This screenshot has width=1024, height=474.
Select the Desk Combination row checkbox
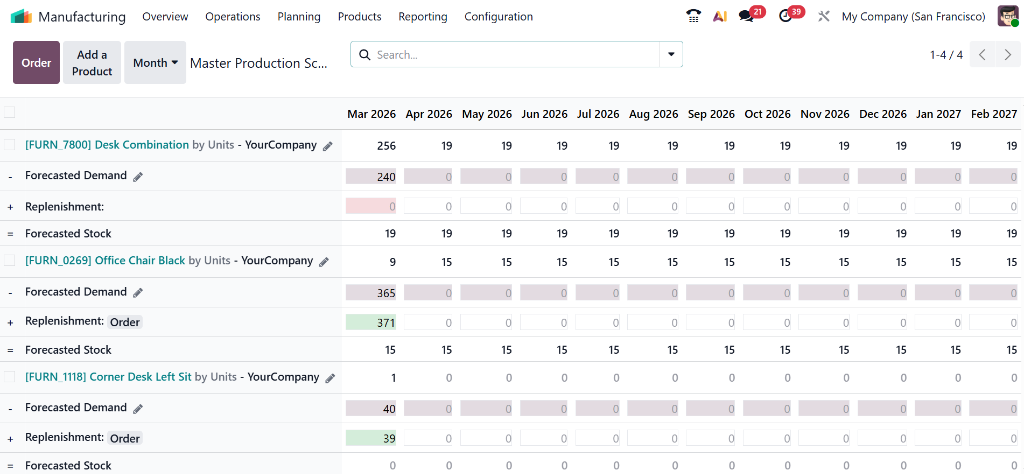coord(9,145)
